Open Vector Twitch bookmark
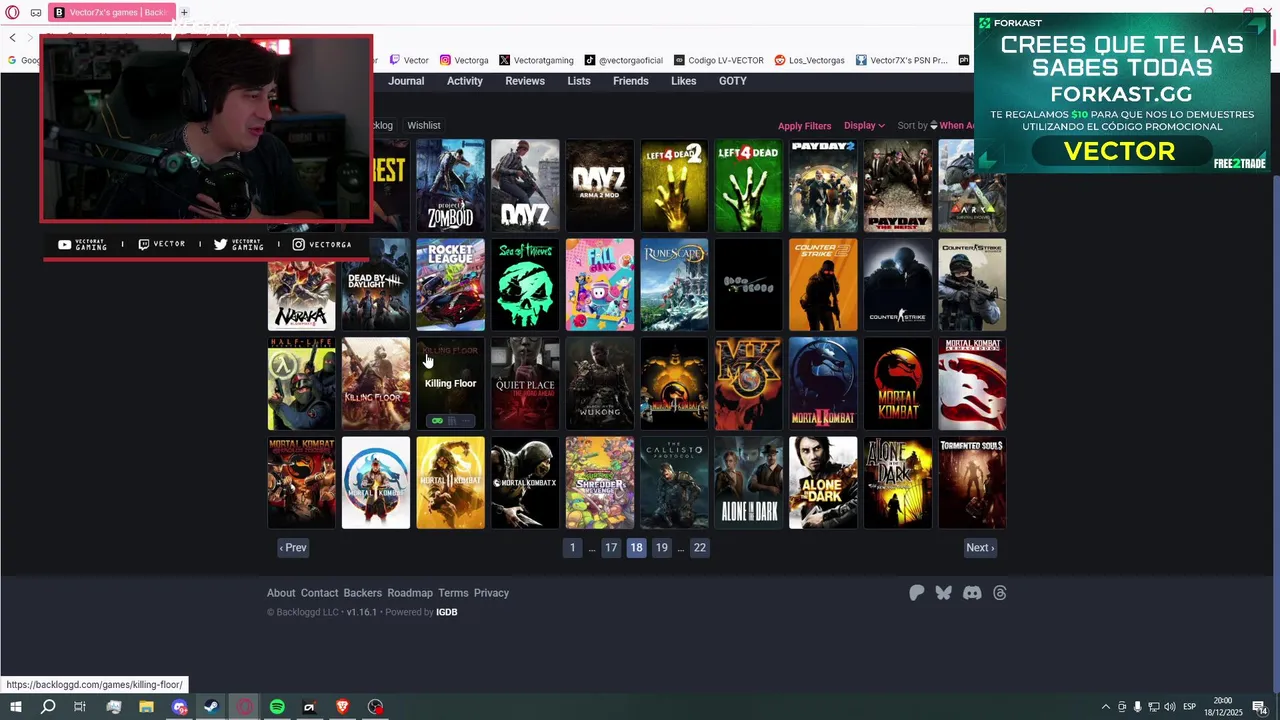The width and height of the screenshot is (1280, 720). tap(409, 60)
